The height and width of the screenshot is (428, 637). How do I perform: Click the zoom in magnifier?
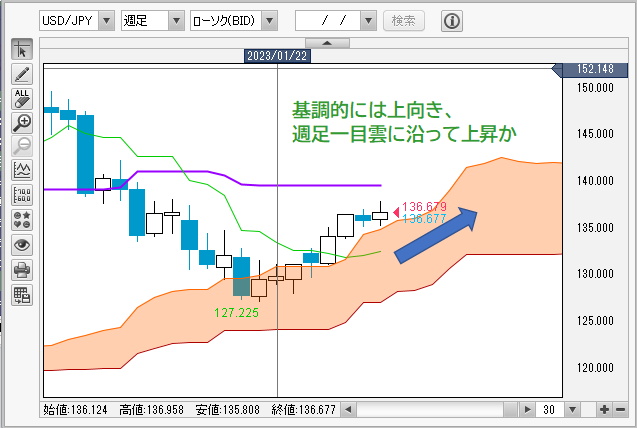pos(22,123)
